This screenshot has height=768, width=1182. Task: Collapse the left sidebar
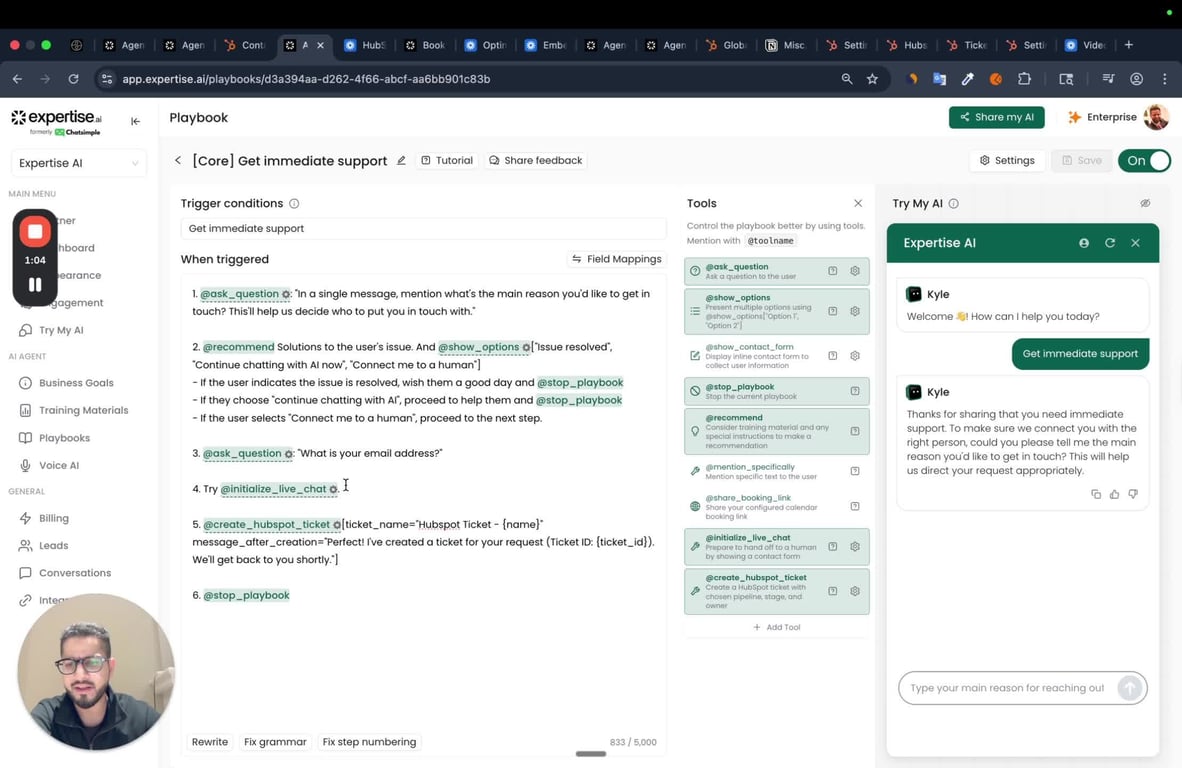135,121
